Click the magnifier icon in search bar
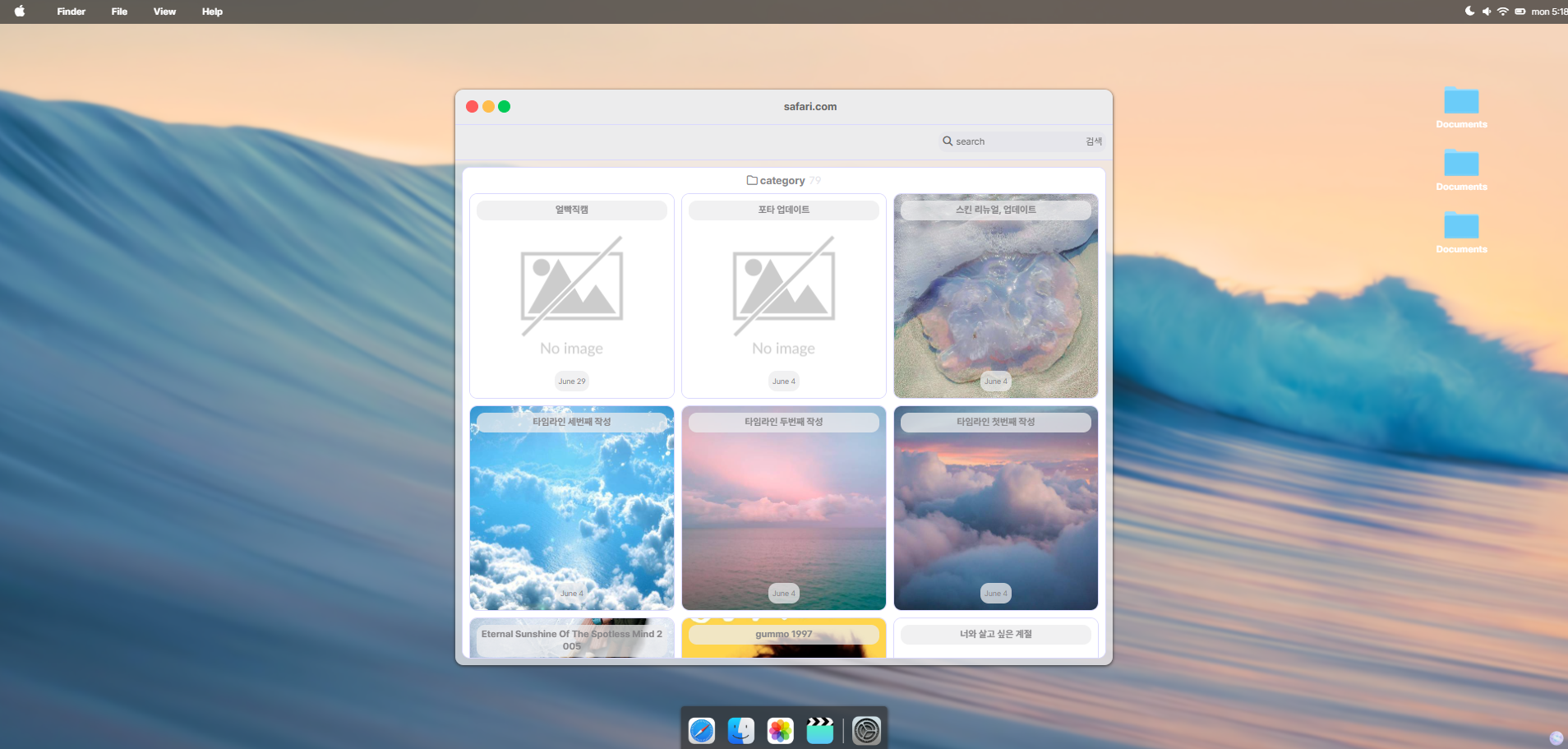The height and width of the screenshot is (749, 1568). (x=948, y=141)
